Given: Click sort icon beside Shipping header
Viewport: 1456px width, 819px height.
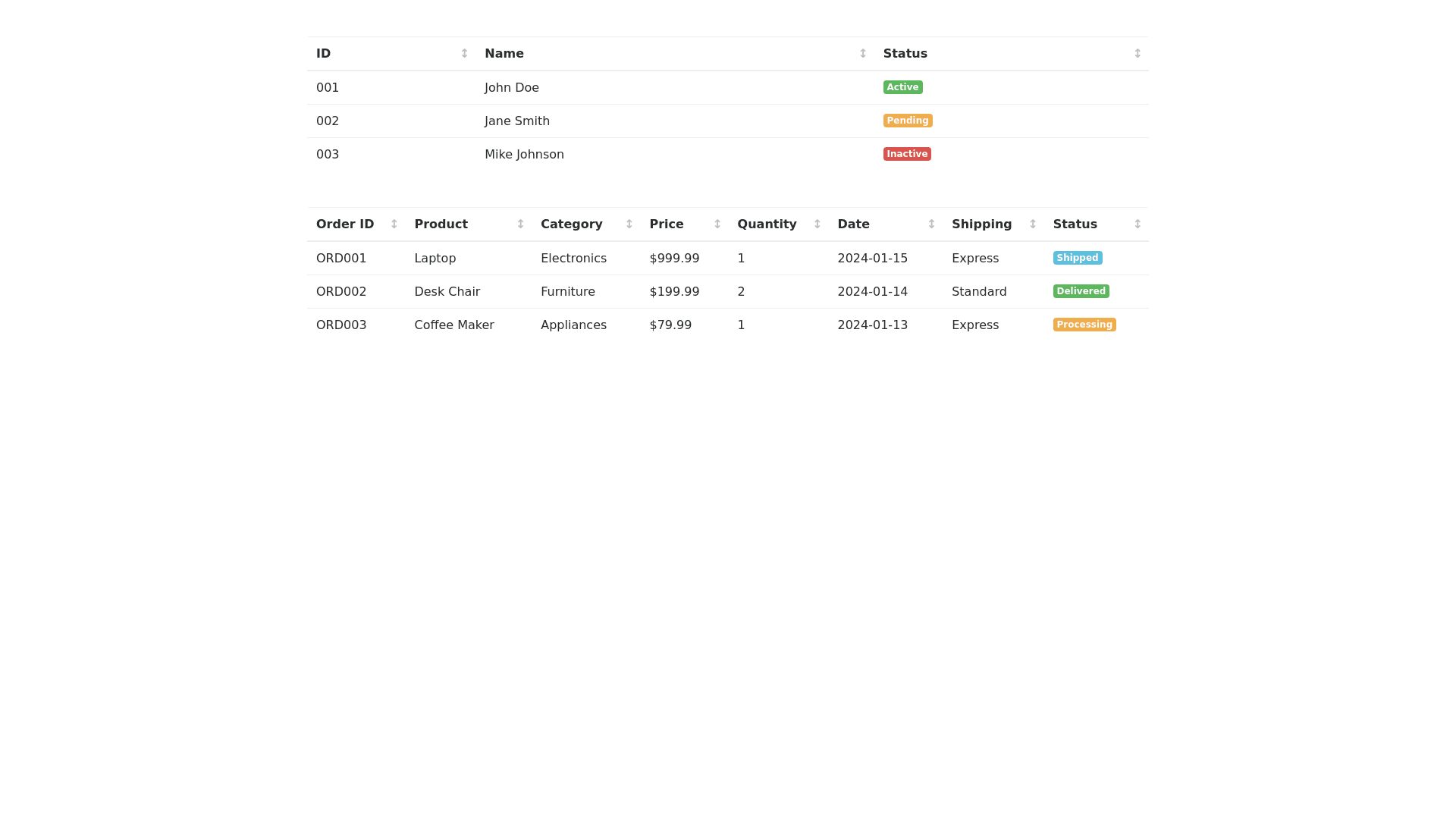Looking at the screenshot, I should point(1032,224).
